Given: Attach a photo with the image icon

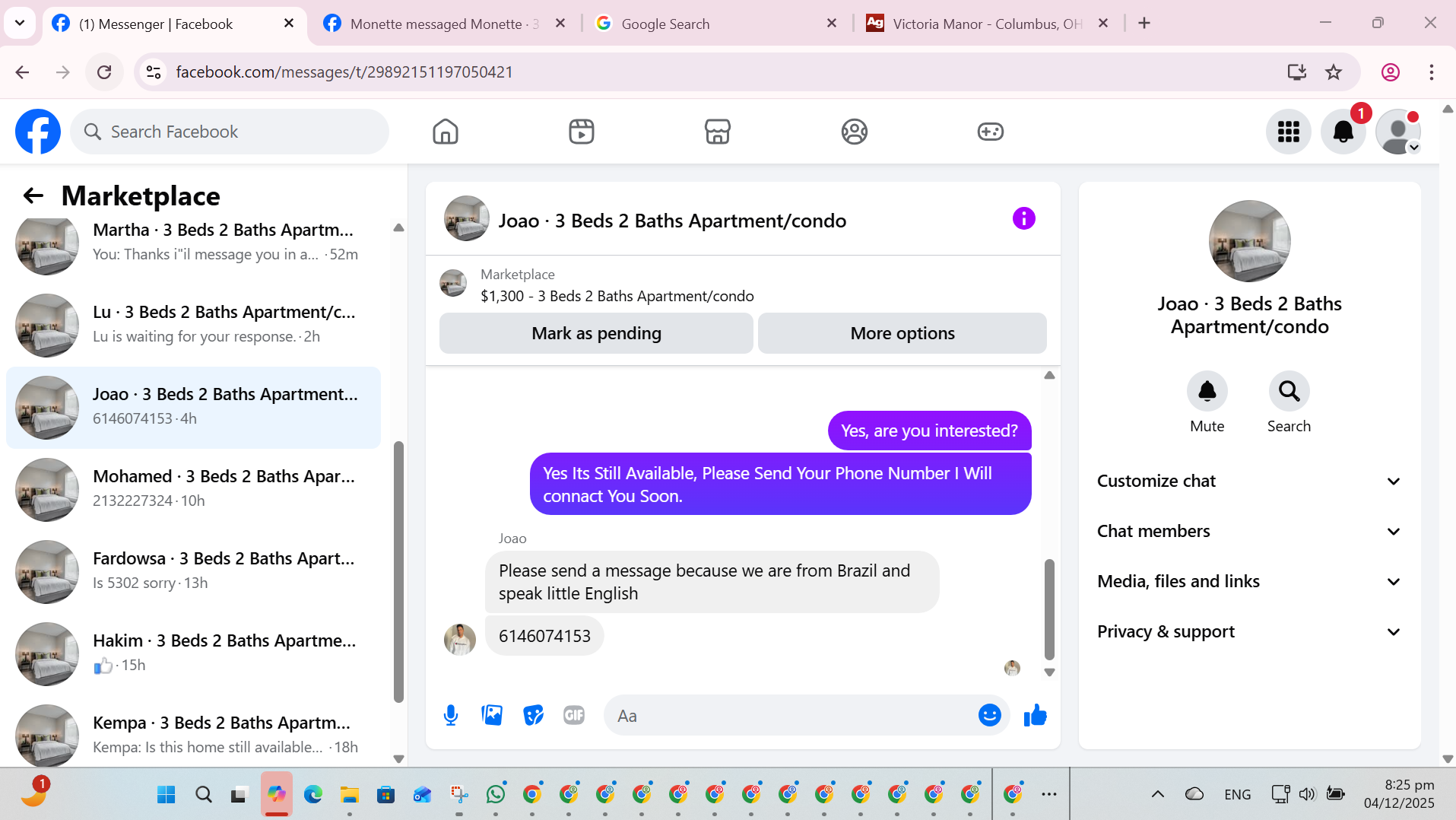Looking at the screenshot, I should 492,715.
